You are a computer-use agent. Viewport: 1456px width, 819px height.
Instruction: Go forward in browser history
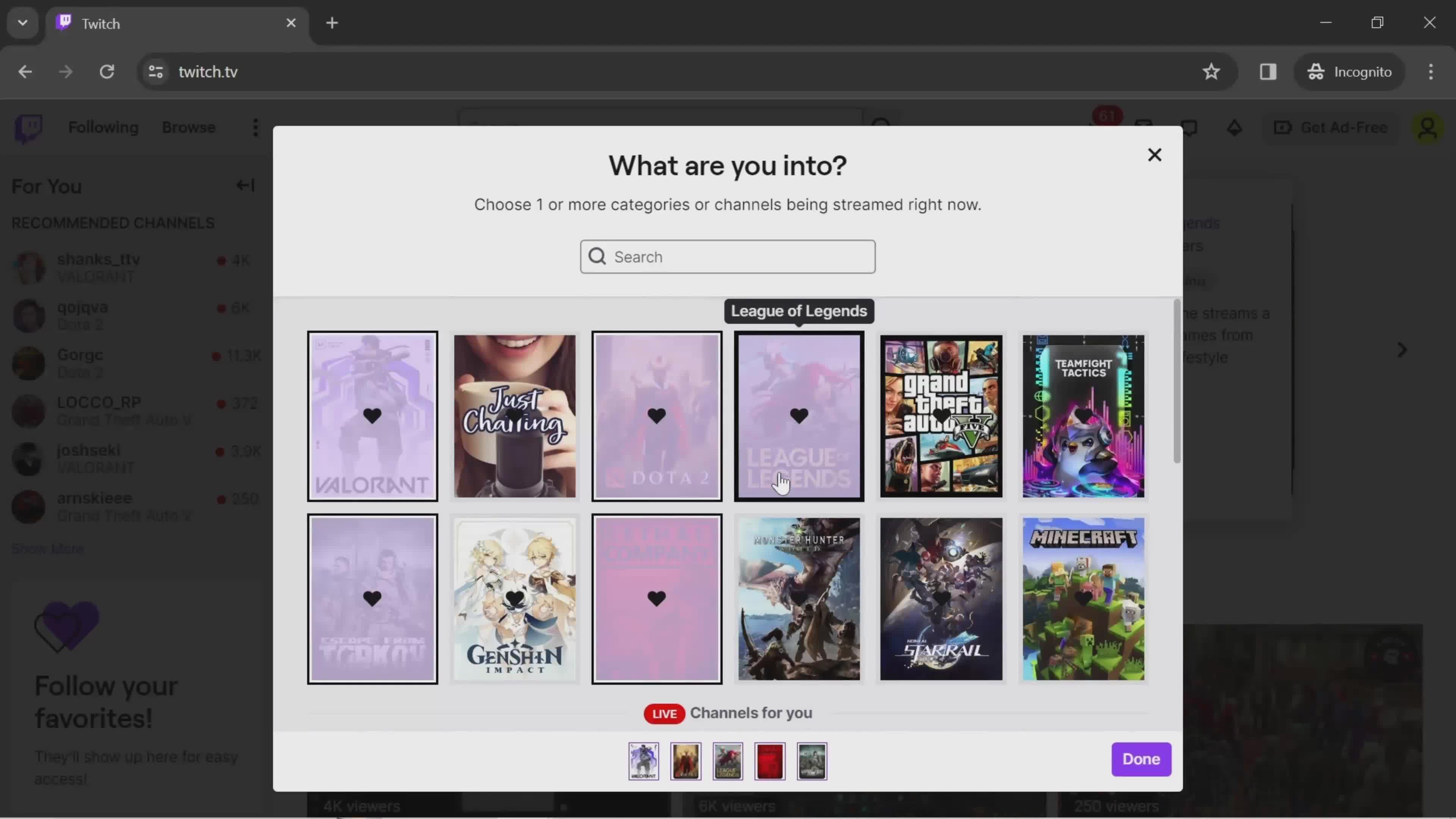click(x=66, y=72)
